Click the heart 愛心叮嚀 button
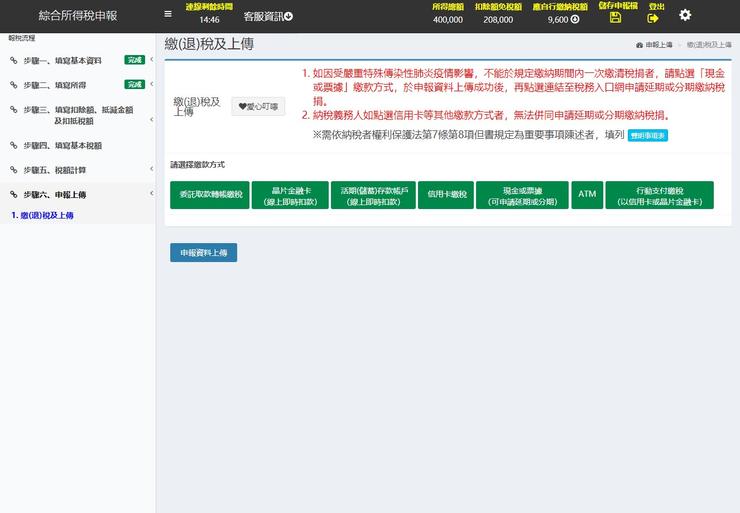 pyautogui.click(x=258, y=106)
